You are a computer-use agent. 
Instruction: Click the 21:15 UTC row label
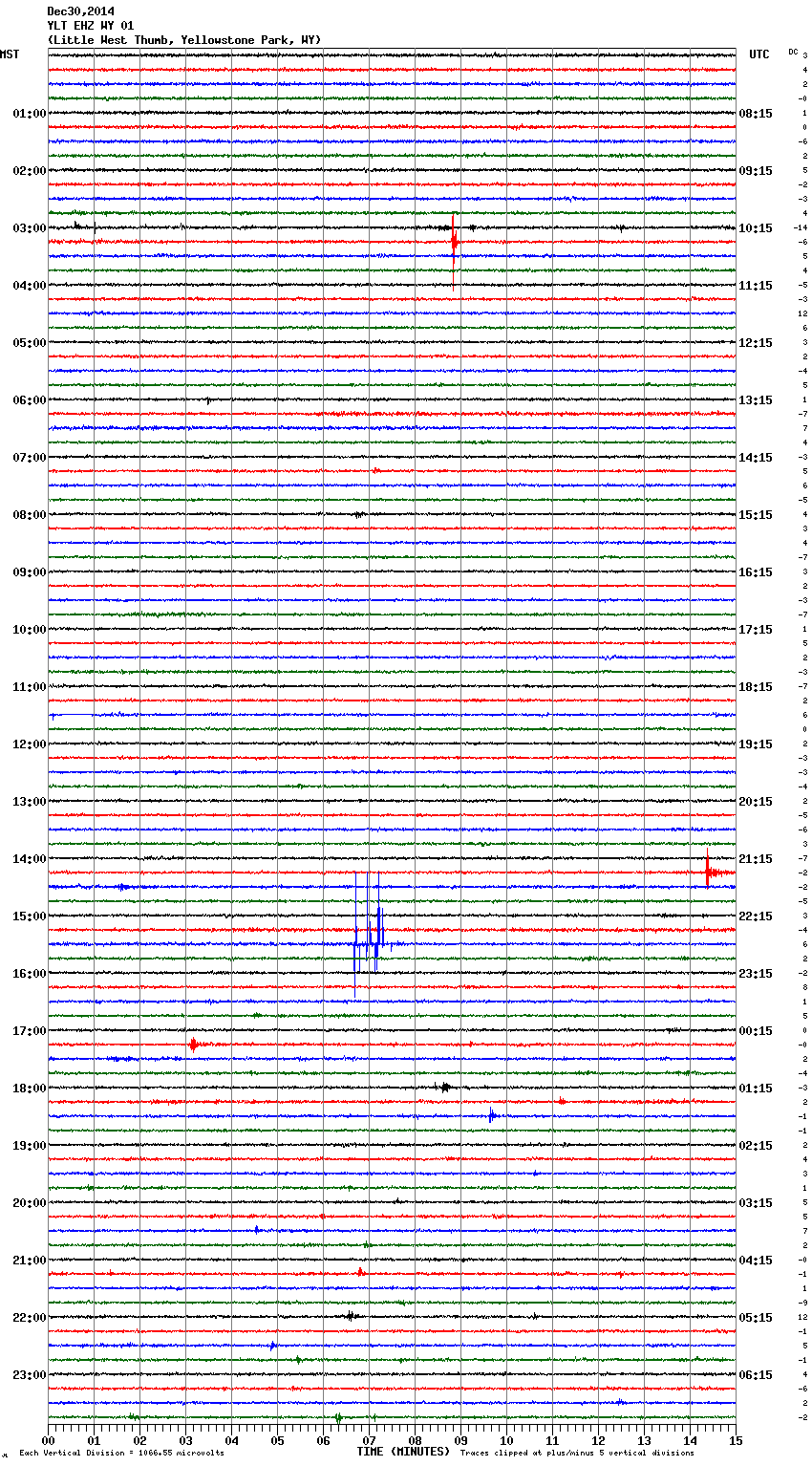[756, 859]
